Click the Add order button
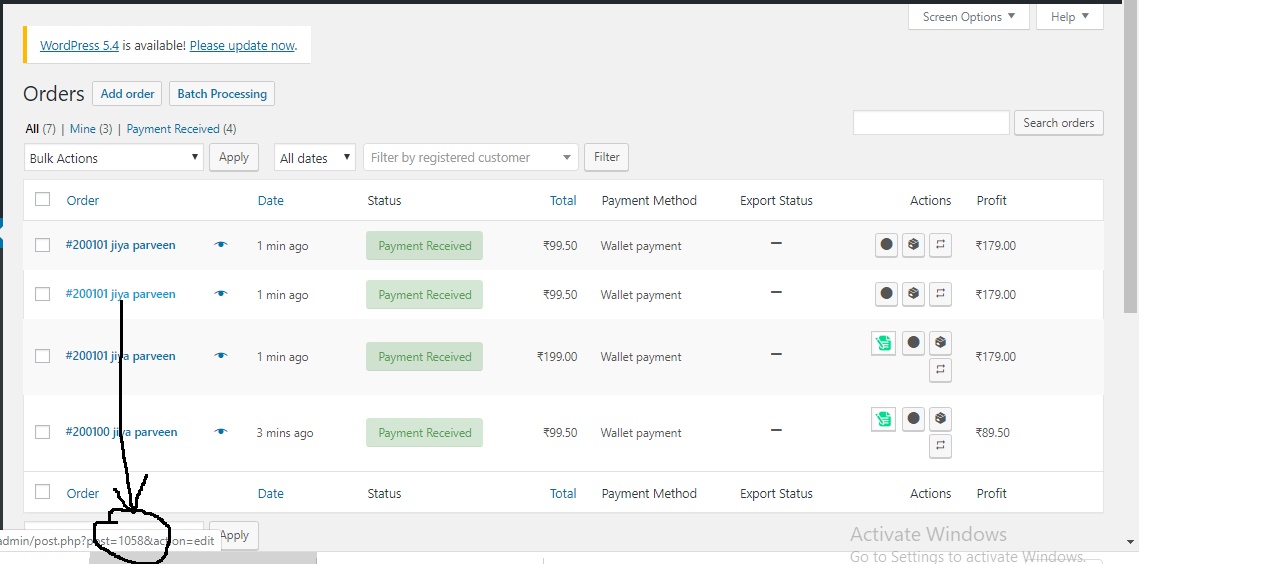 tap(127, 94)
